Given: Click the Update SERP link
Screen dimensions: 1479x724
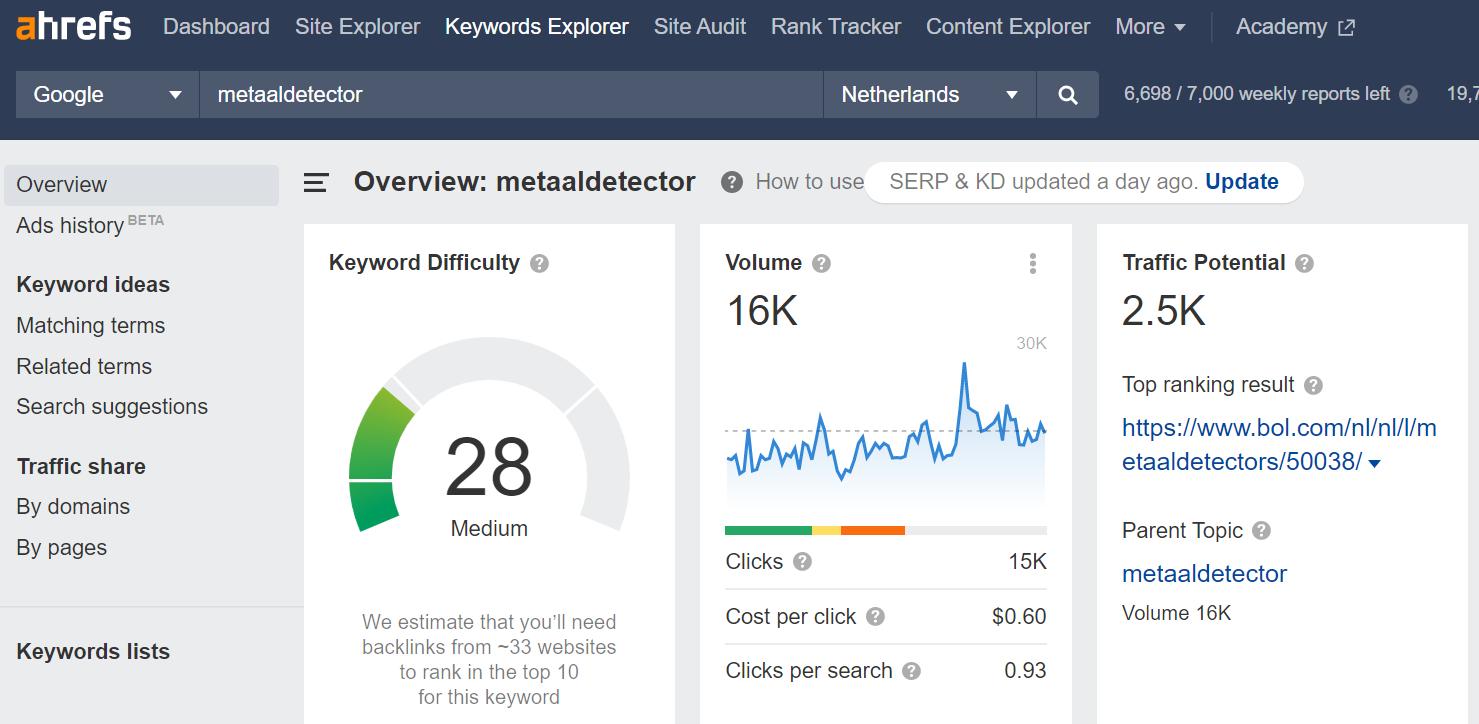Looking at the screenshot, I should (1242, 182).
